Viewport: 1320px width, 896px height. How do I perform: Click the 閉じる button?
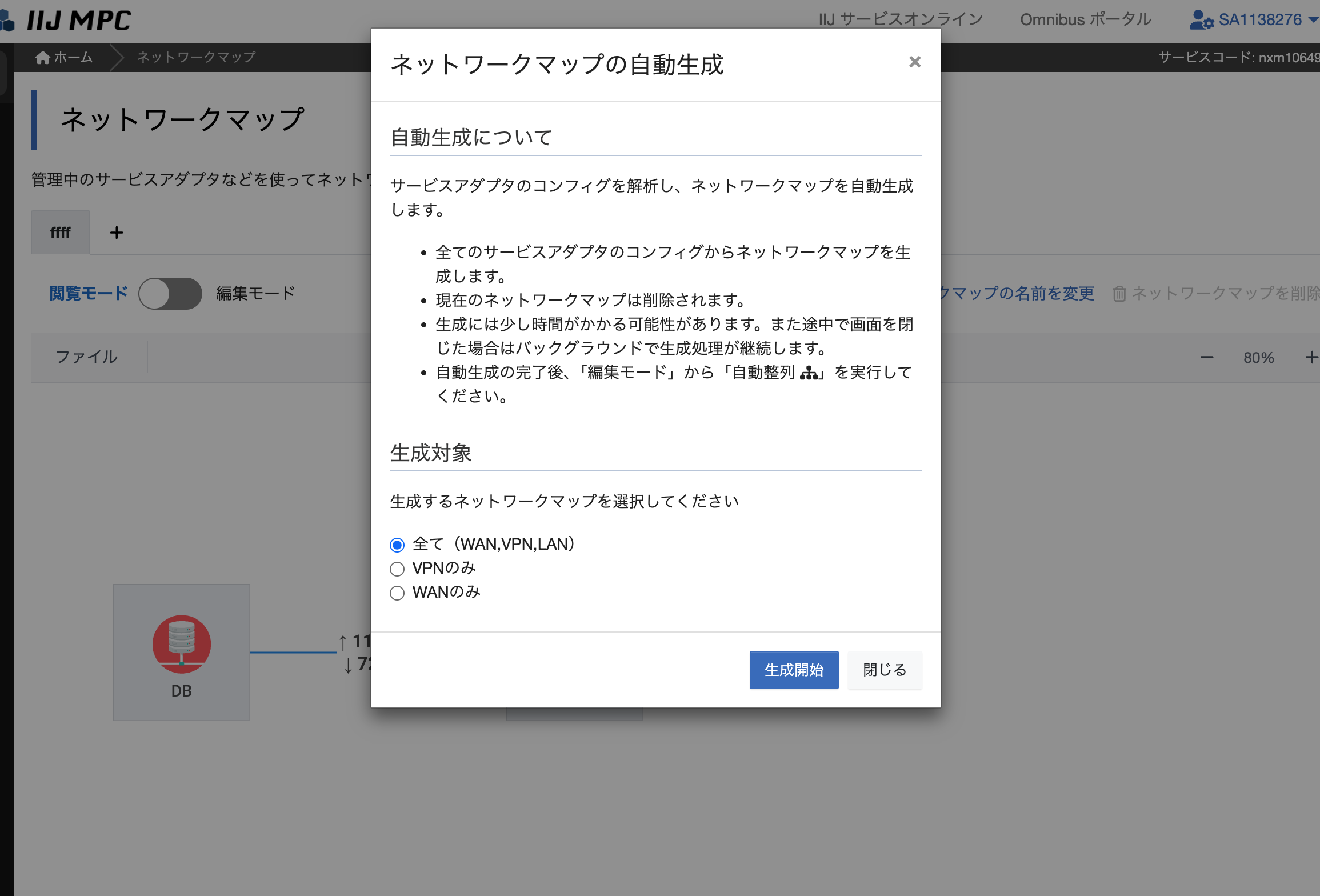[x=884, y=670]
